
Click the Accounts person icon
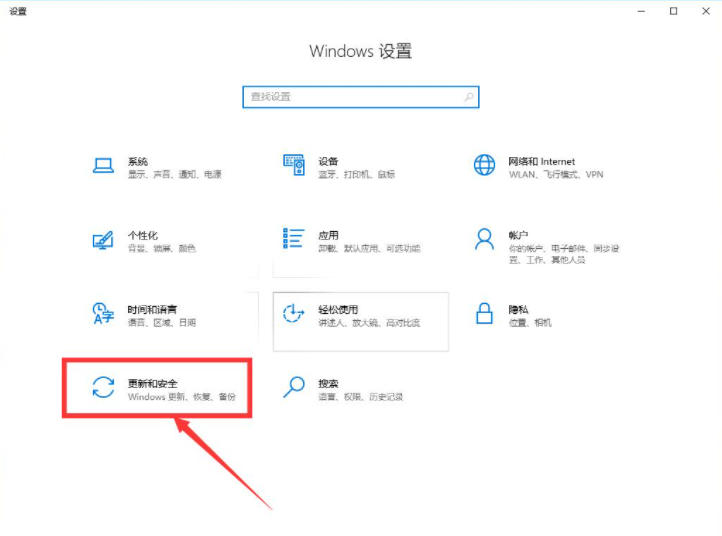(484, 239)
